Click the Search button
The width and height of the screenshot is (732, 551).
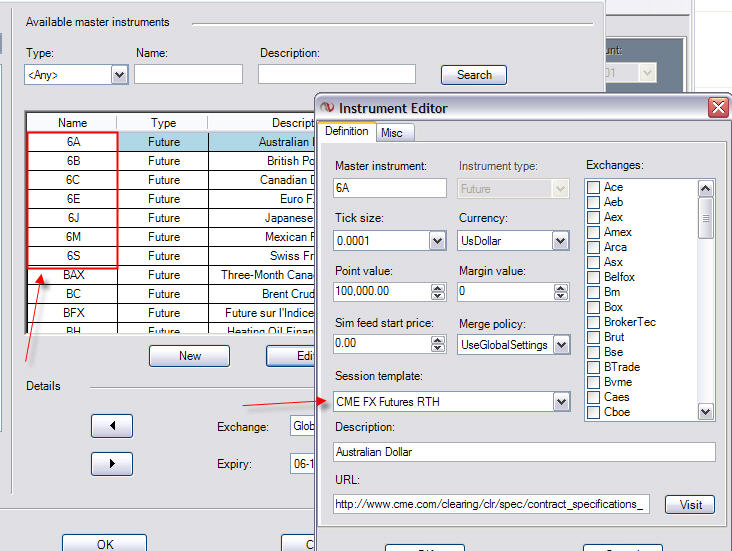[474, 75]
